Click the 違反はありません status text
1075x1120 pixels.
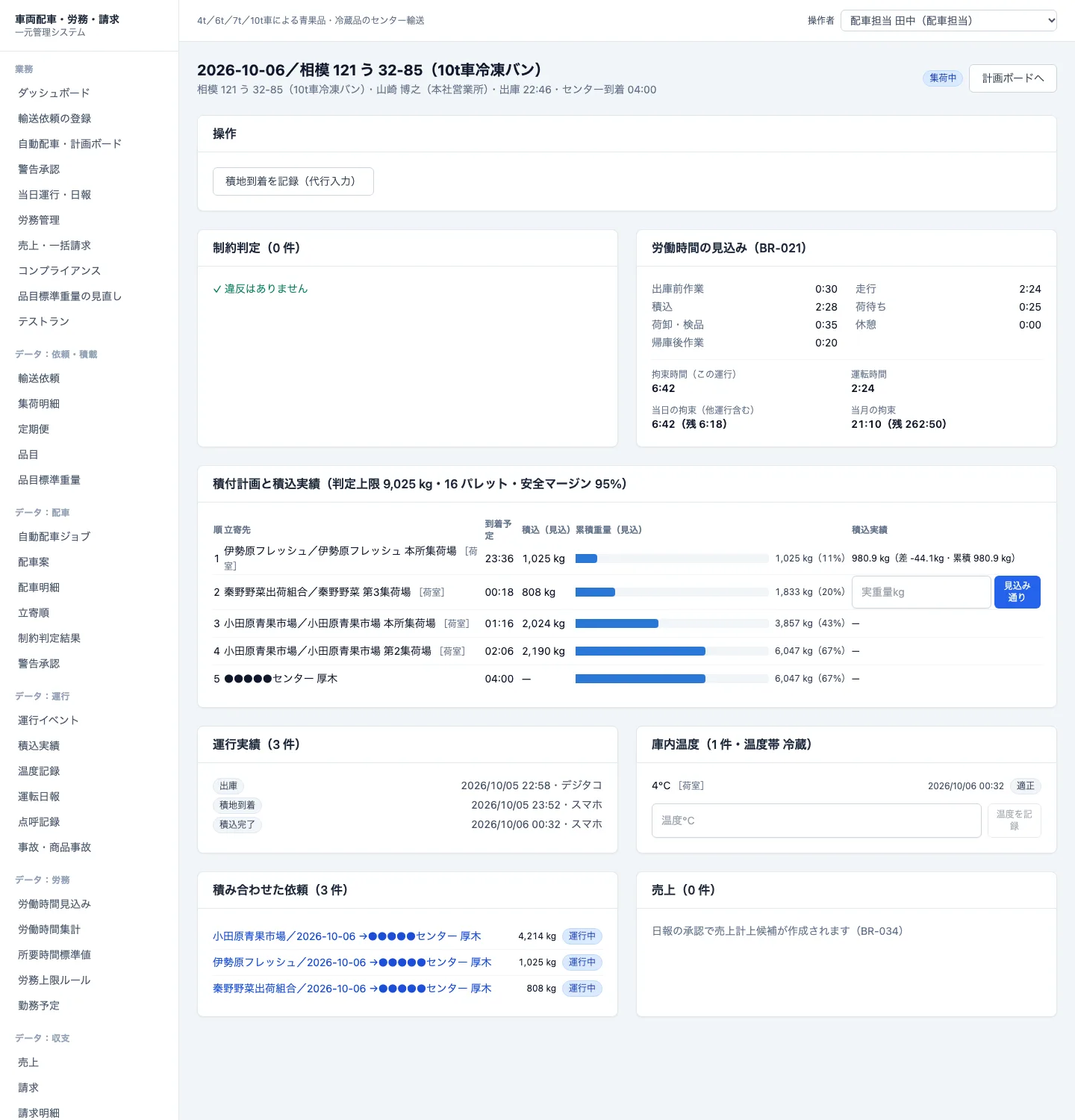[261, 289]
